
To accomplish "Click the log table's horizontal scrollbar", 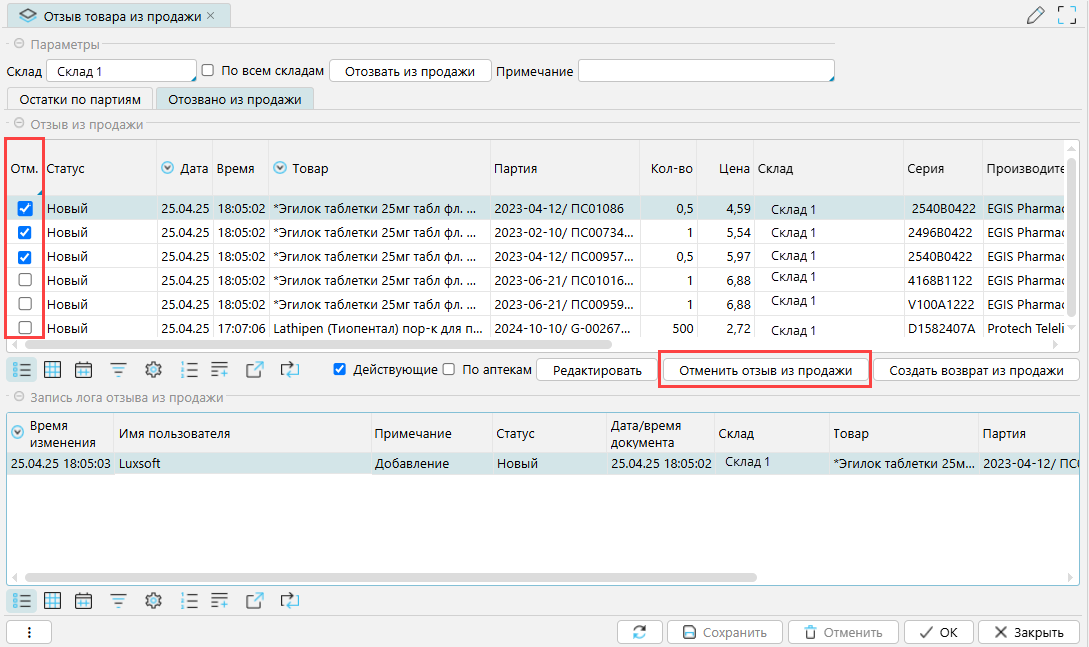I will (x=390, y=577).
